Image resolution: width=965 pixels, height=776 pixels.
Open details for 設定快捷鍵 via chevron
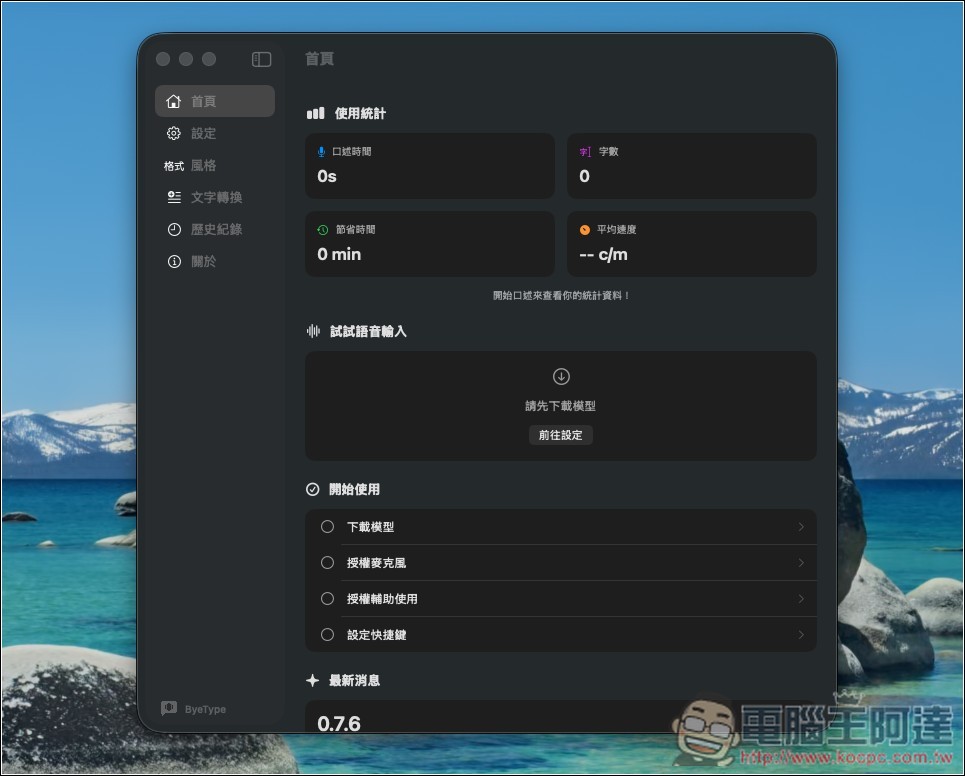click(x=800, y=634)
